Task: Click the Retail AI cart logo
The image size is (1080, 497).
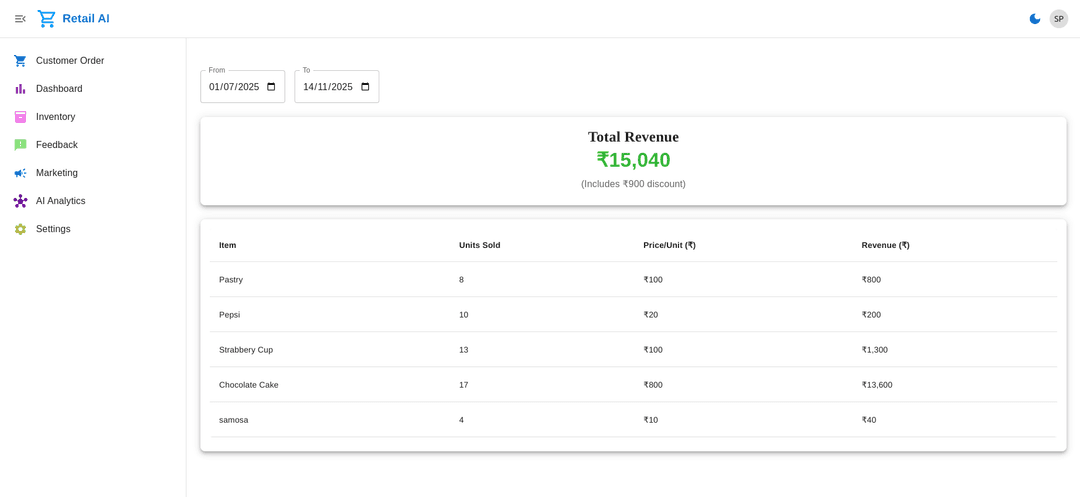Action: [x=47, y=19]
